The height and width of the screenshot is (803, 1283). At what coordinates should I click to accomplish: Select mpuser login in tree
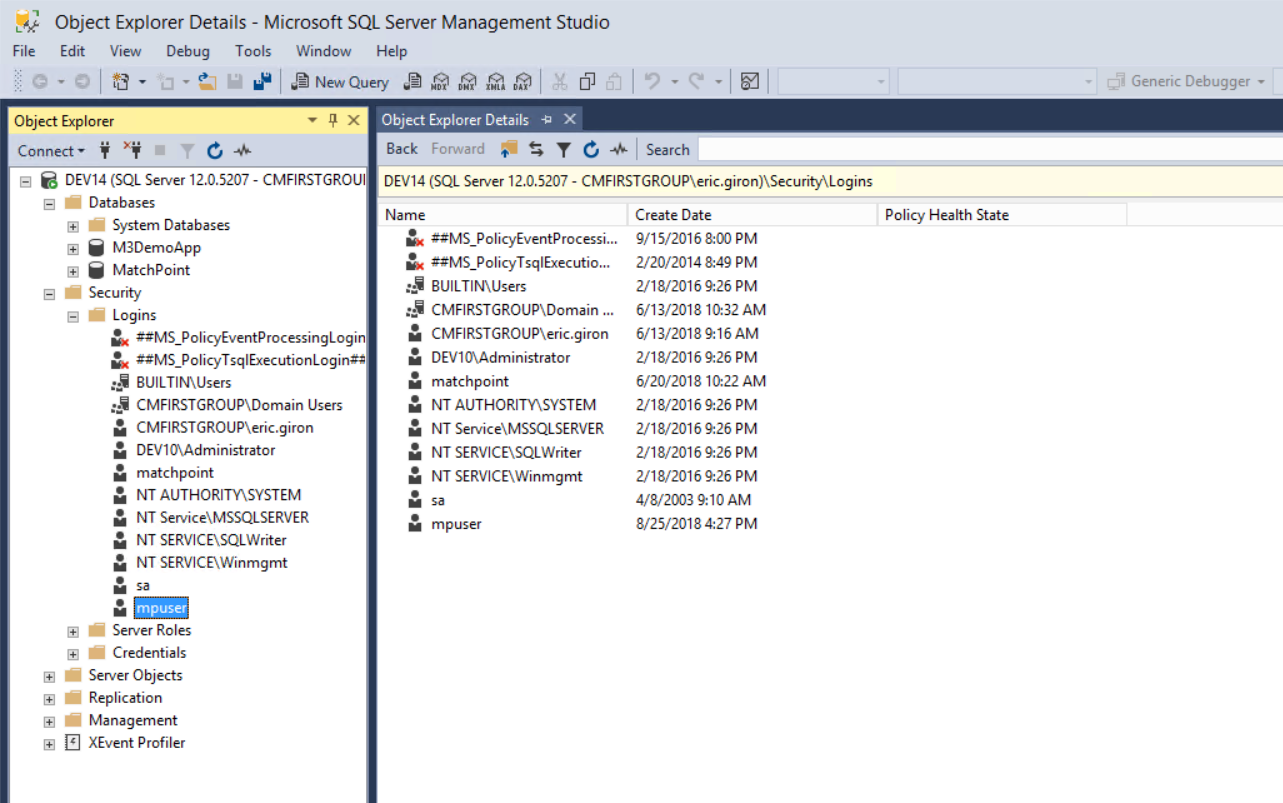tap(161, 608)
